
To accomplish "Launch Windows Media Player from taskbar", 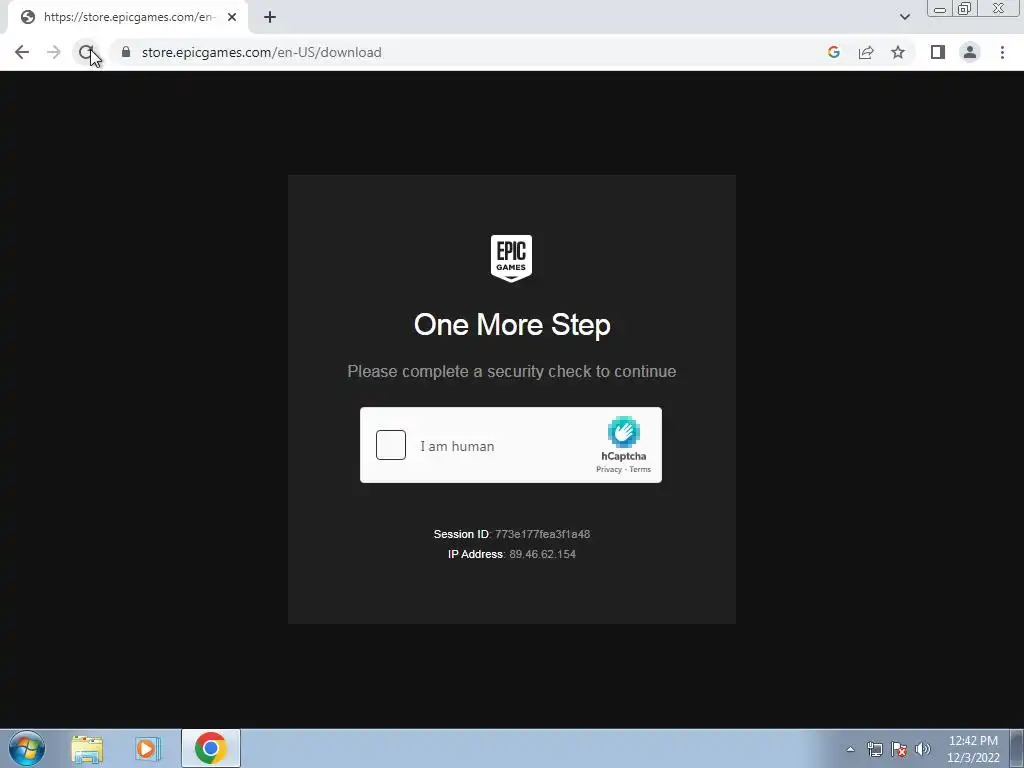I will coord(148,749).
